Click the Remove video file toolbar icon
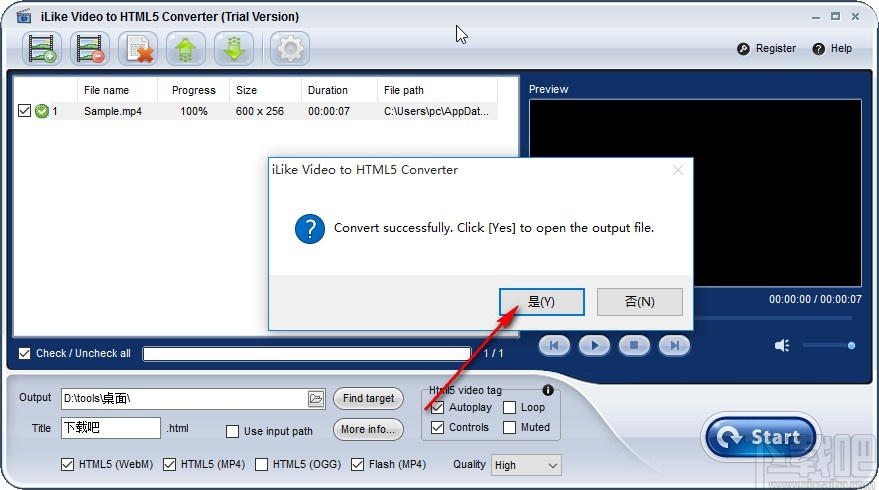This screenshot has width=879, height=490. pyautogui.click(x=90, y=49)
